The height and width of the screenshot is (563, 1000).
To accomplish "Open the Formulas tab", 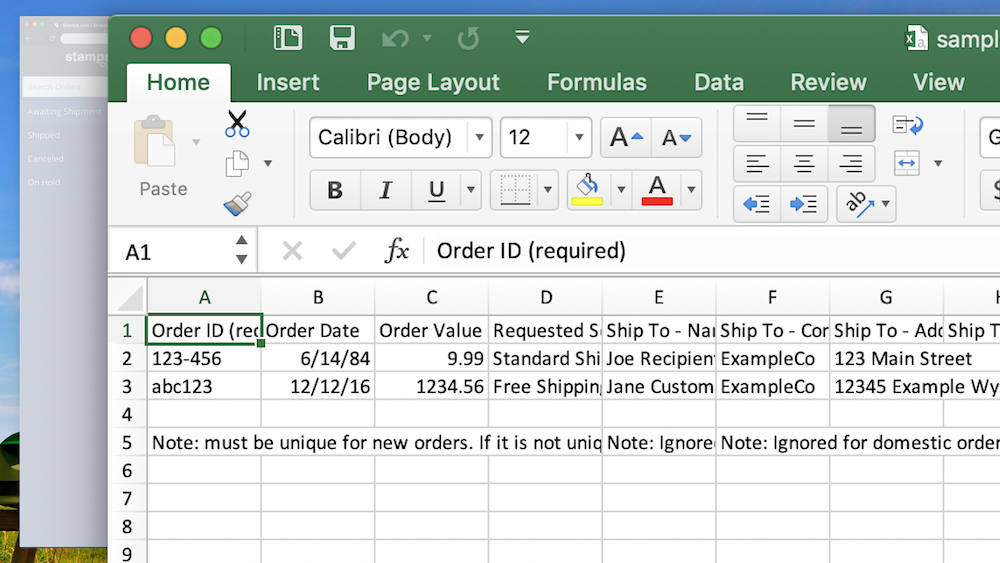I will pos(597,82).
